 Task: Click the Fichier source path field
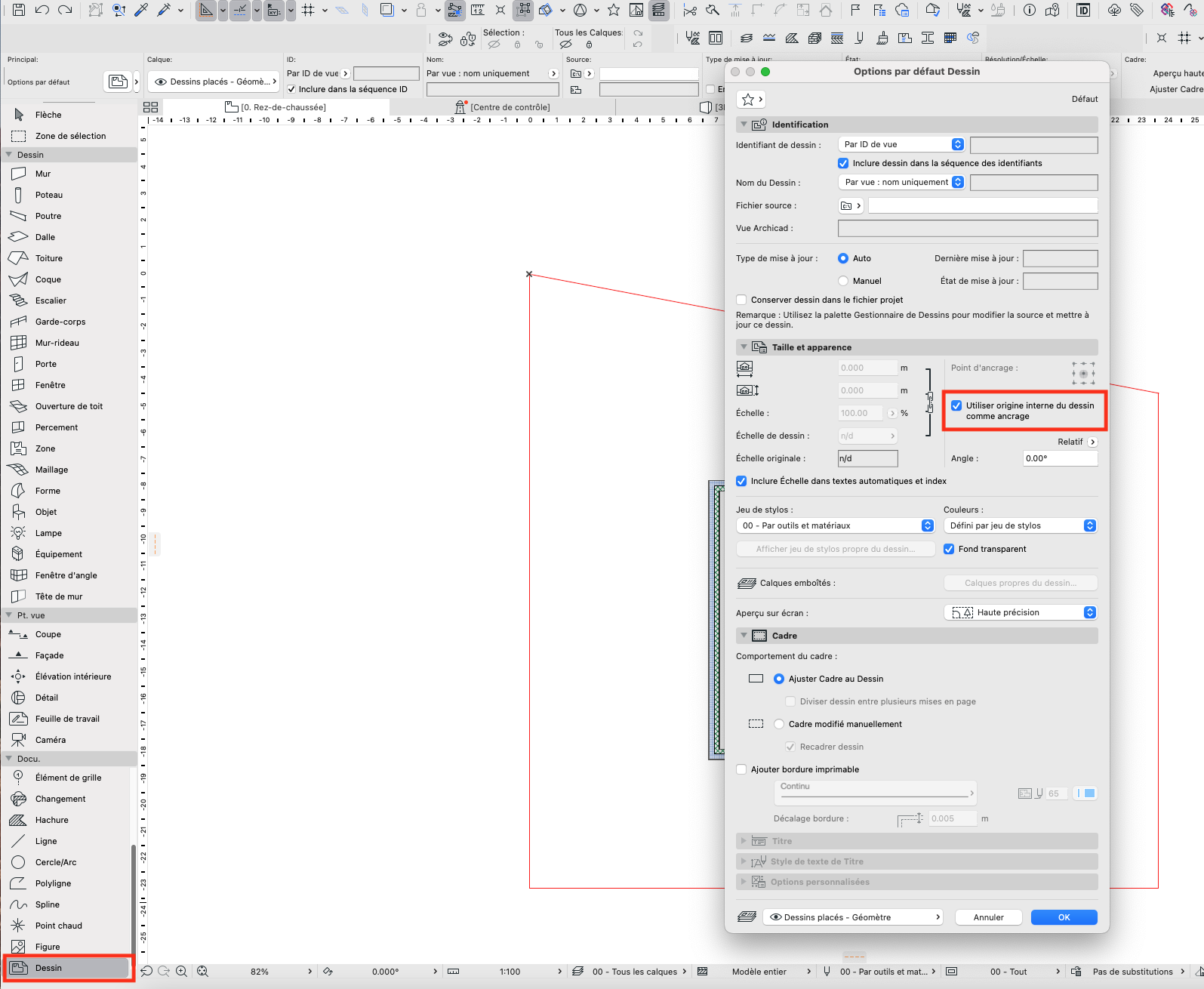983,205
